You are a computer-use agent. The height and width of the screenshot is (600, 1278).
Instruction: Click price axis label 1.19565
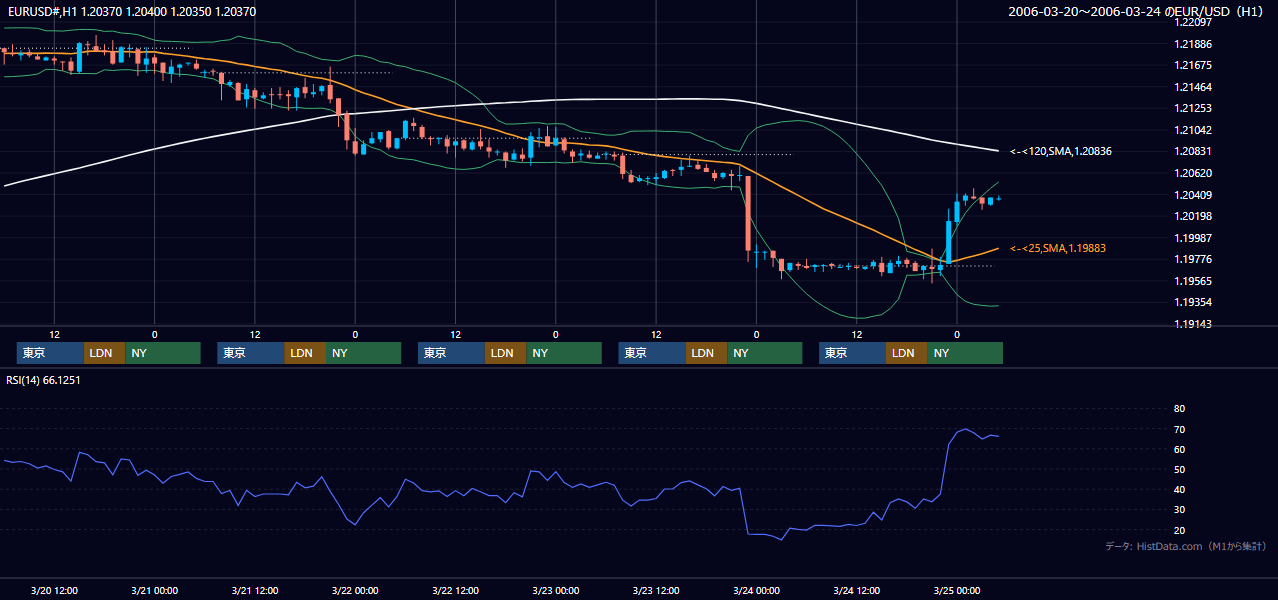pyautogui.click(x=1193, y=281)
